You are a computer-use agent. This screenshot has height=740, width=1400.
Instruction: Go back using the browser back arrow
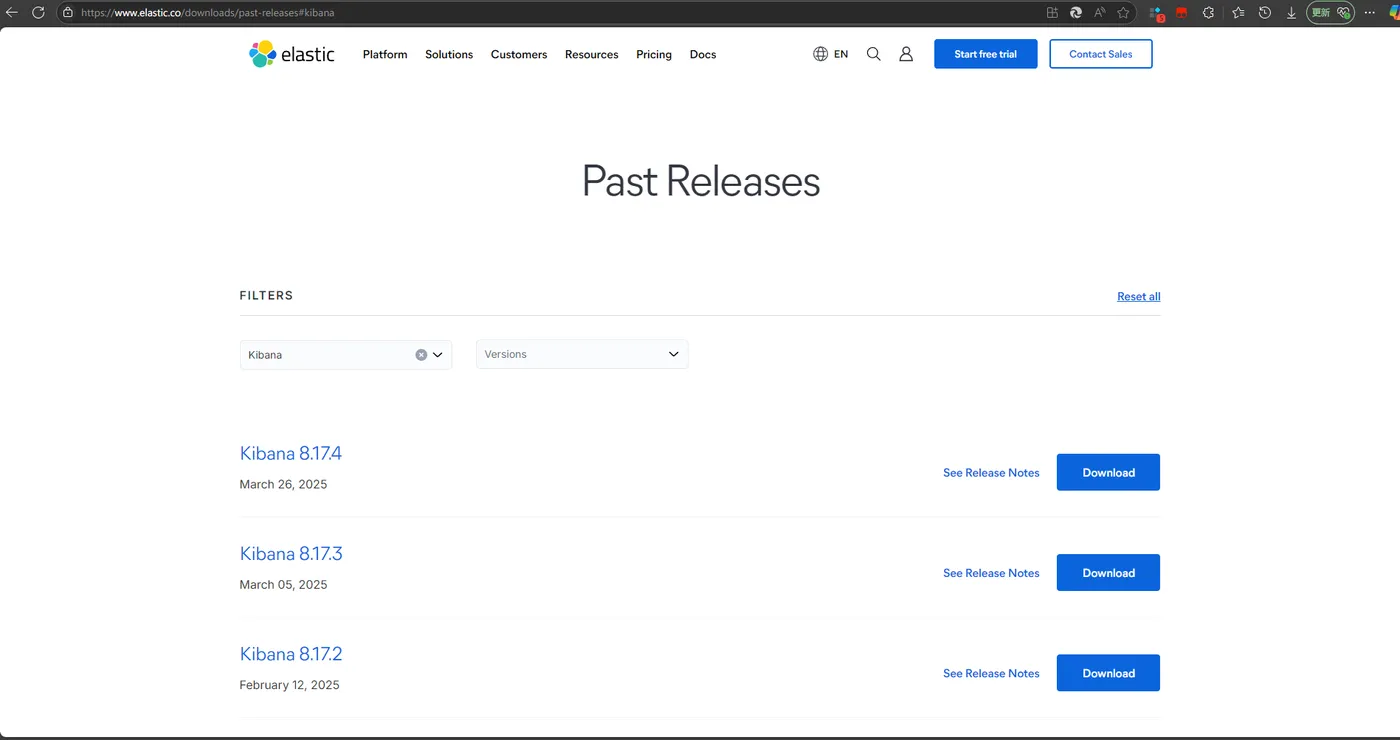click(x=12, y=13)
